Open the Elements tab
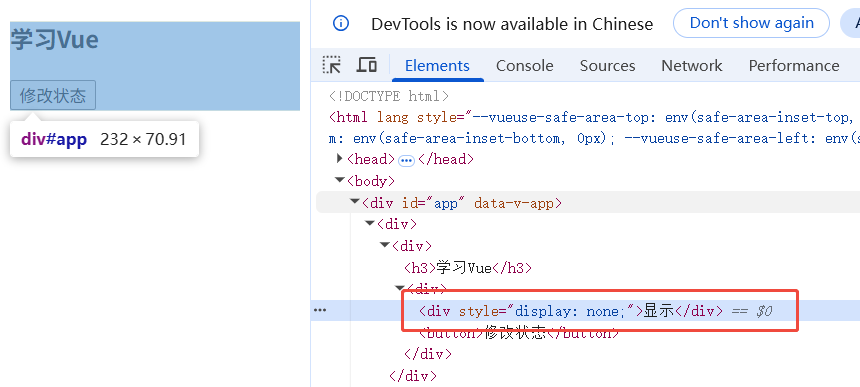 click(437, 66)
